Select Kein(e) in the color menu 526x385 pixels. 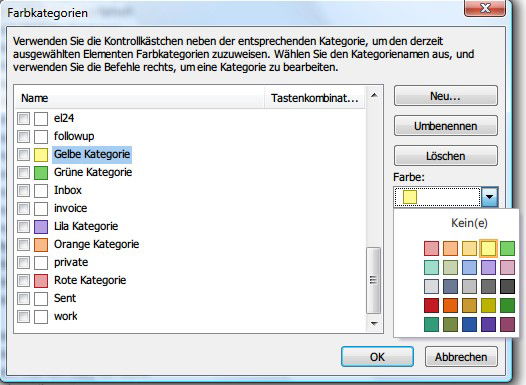tap(469, 223)
